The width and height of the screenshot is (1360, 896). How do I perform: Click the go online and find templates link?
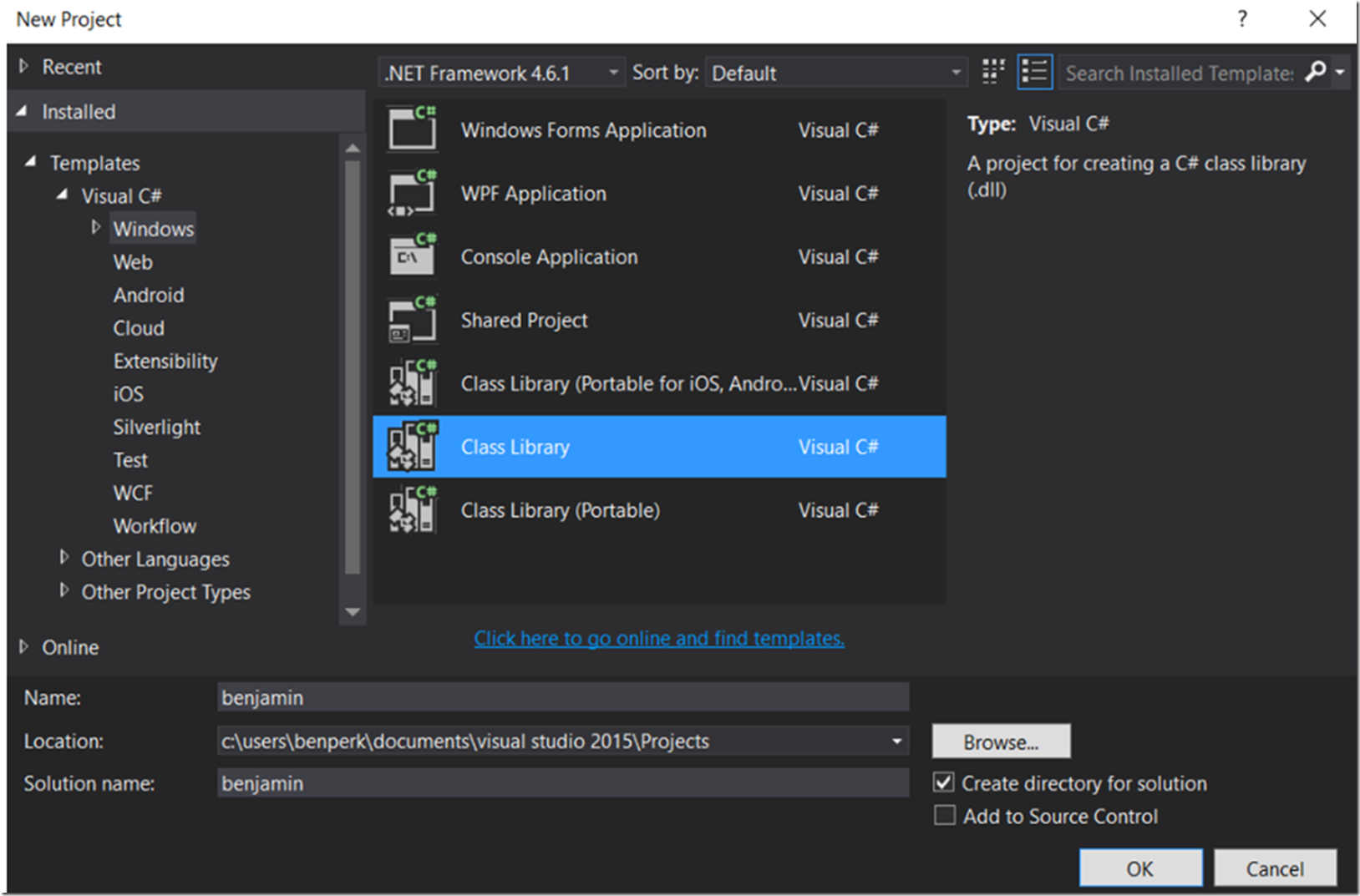[659, 638]
